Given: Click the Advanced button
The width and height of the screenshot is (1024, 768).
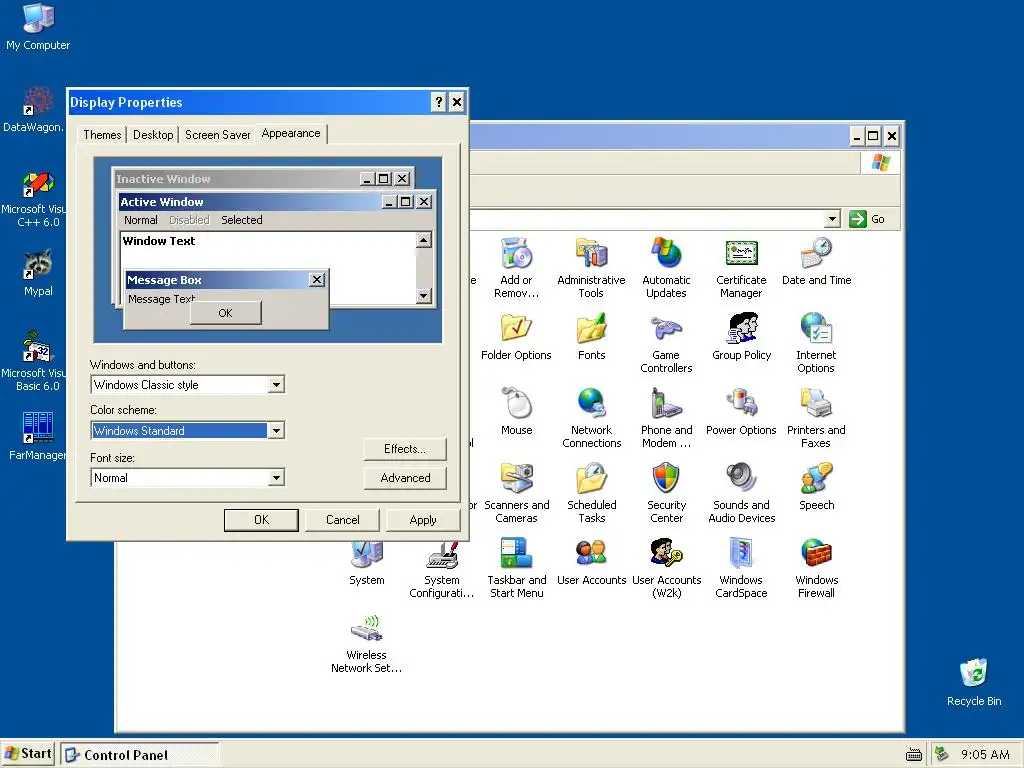Looking at the screenshot, I should [405, 478].
